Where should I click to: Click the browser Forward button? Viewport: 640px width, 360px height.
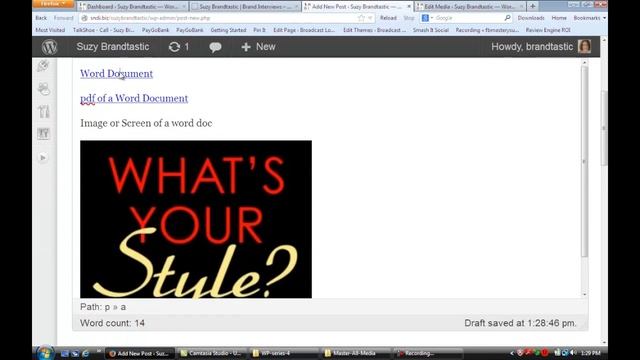pyautogui.click(x=63, y=18)
